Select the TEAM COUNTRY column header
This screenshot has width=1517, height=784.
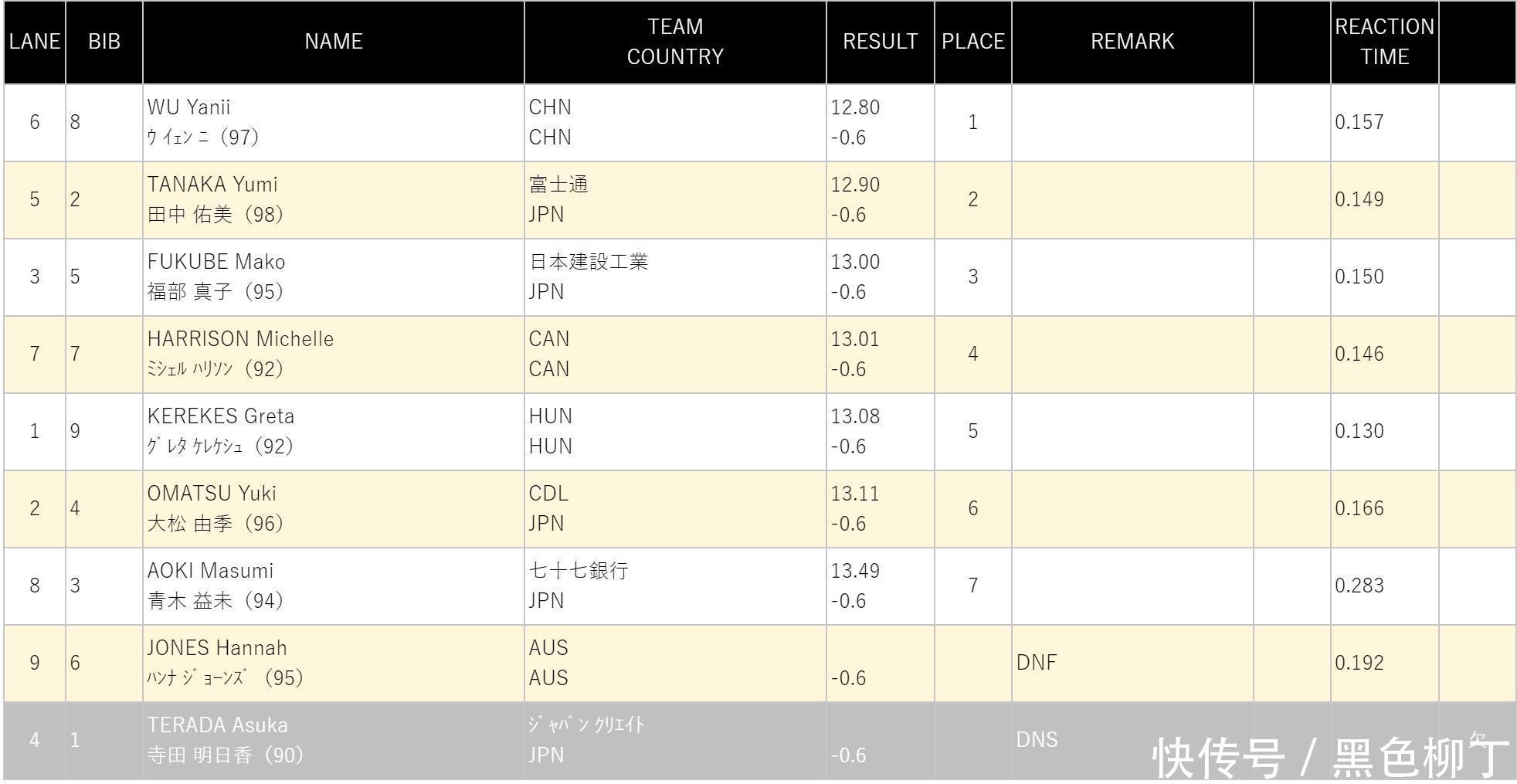(675, 42)
